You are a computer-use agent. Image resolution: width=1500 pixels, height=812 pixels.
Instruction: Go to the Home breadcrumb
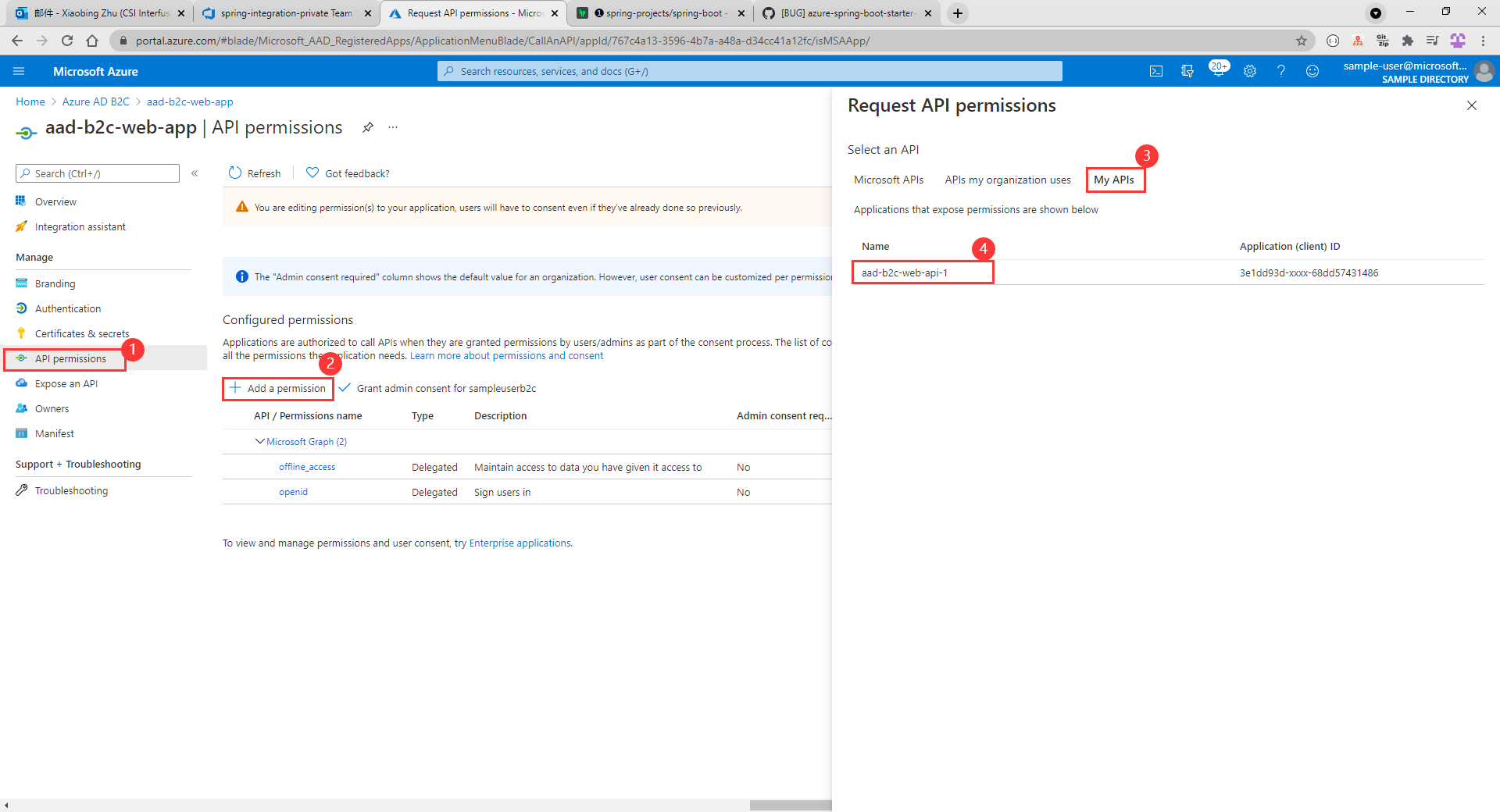(x=30, y=101)
